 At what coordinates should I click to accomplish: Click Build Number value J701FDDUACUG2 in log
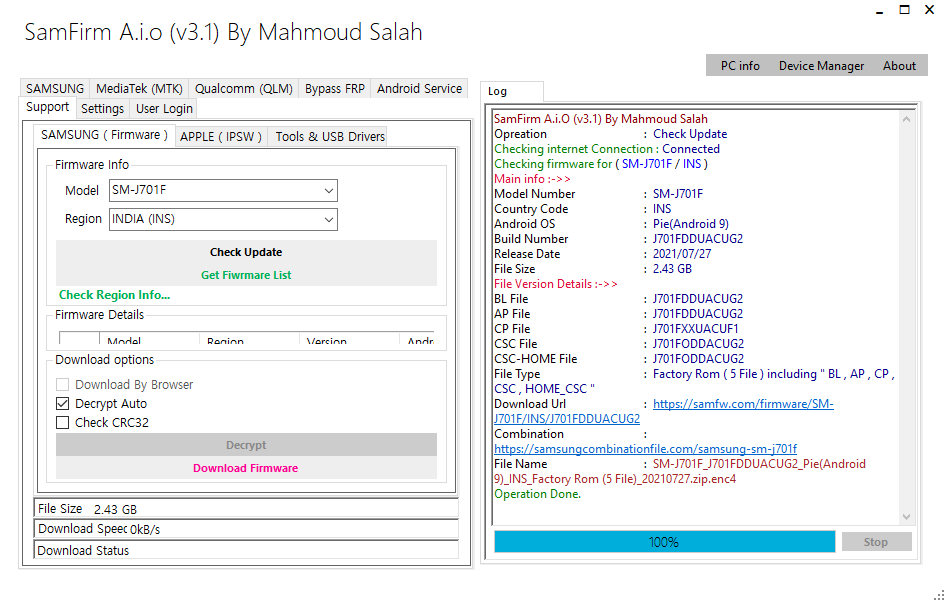click(x=697, y=239)
